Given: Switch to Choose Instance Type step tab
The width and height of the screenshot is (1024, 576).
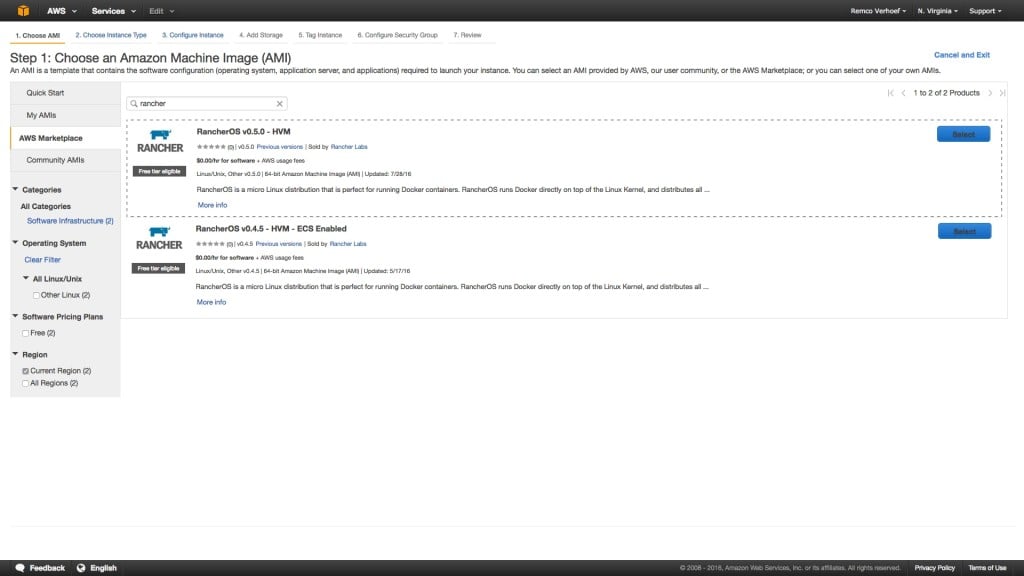Looking at the screenshot, I should click(111, 35).
